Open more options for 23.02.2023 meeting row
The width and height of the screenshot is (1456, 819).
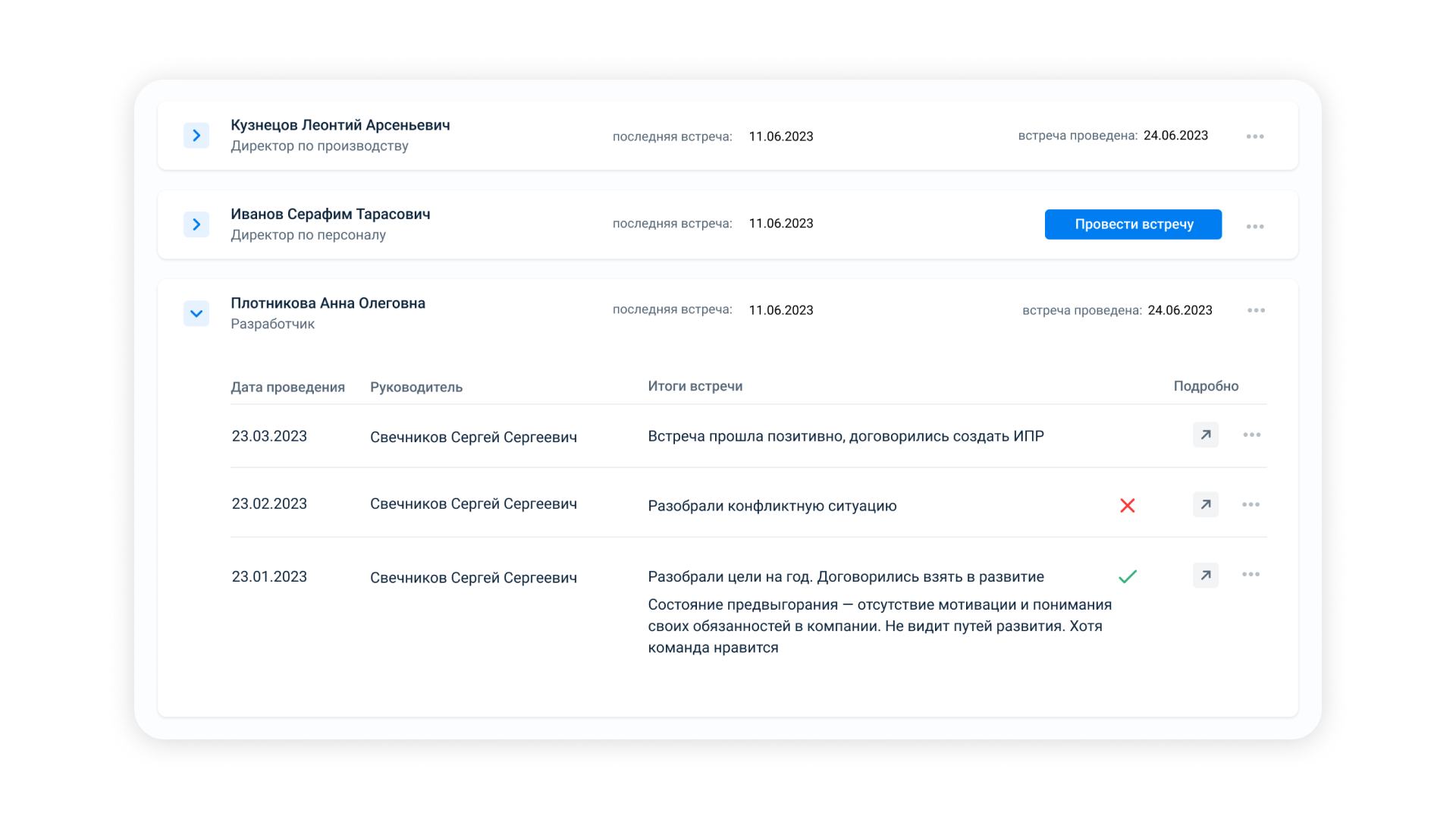pos(1250,504)
